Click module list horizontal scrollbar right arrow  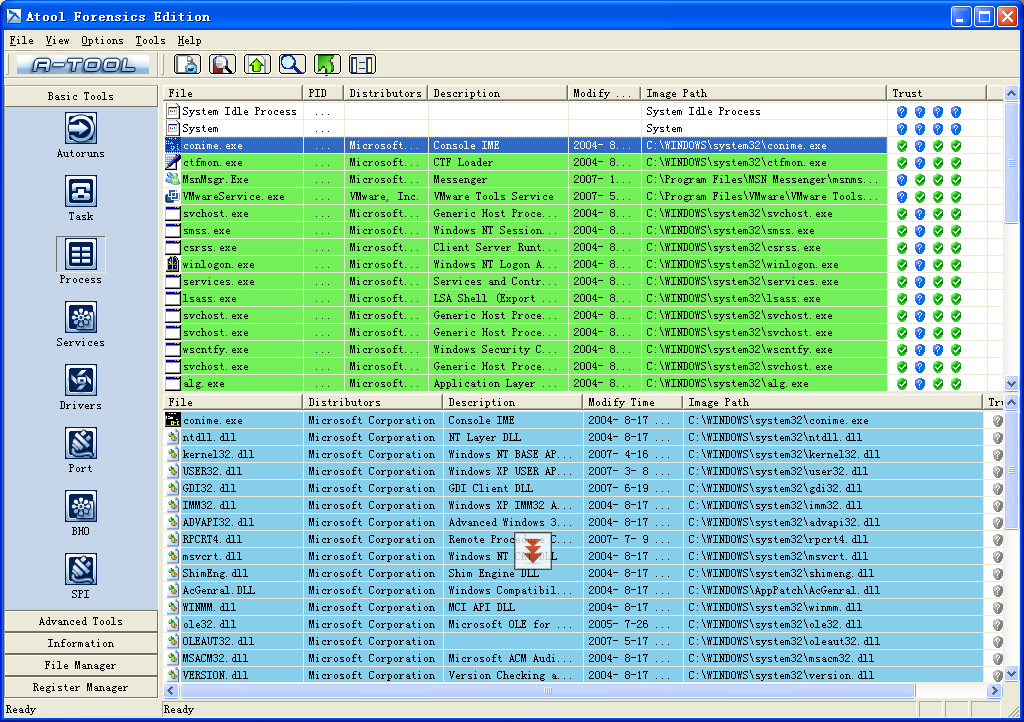pyautogui.click(x=995, y=690)
